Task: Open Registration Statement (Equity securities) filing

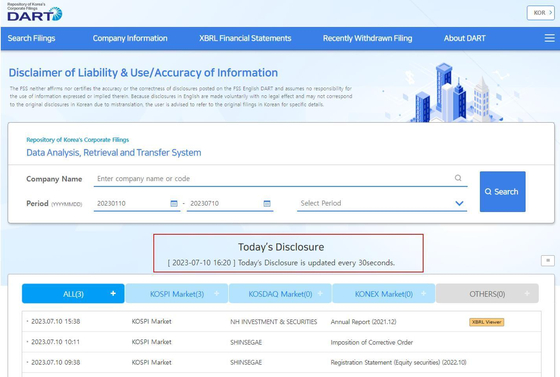Action: coord(399,362)
